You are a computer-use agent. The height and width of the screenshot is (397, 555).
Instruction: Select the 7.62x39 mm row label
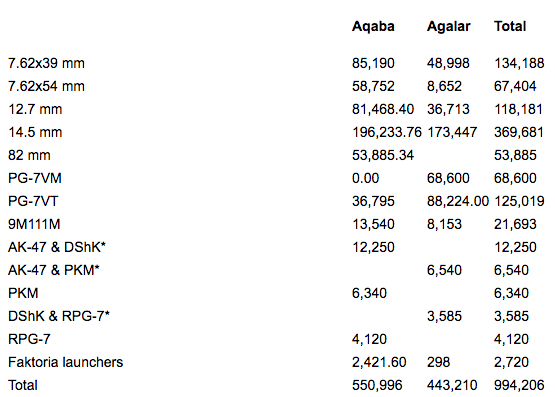pos(46,64)
